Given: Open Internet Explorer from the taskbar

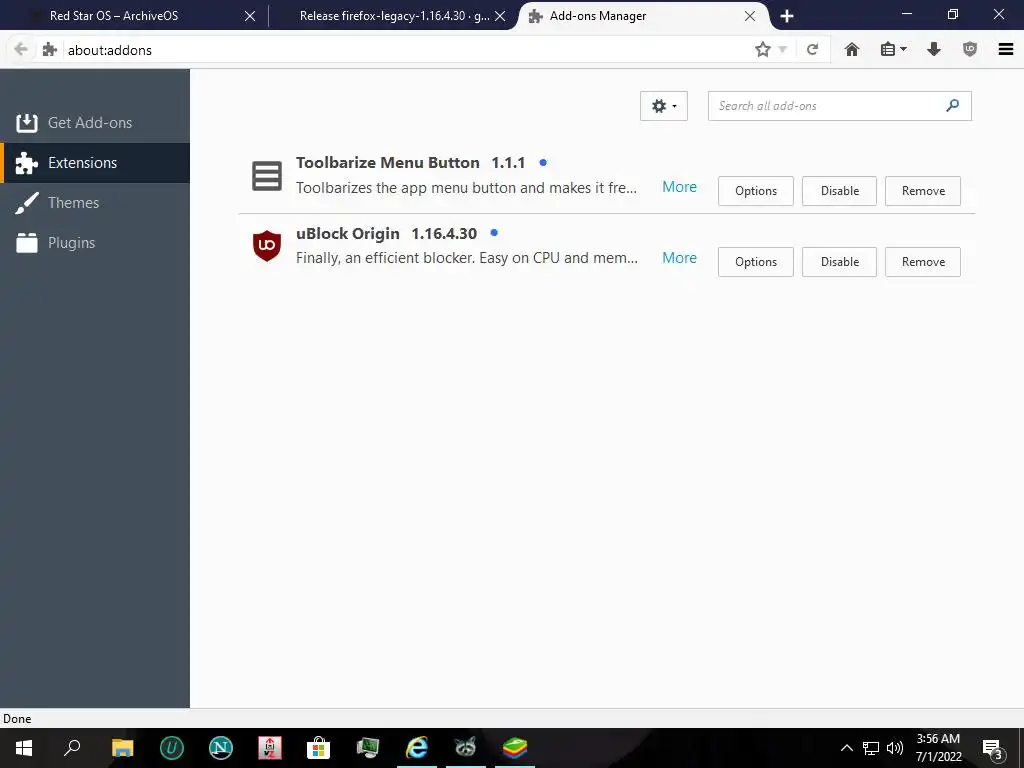Looking at the screenshot, I should coord(417,748).
